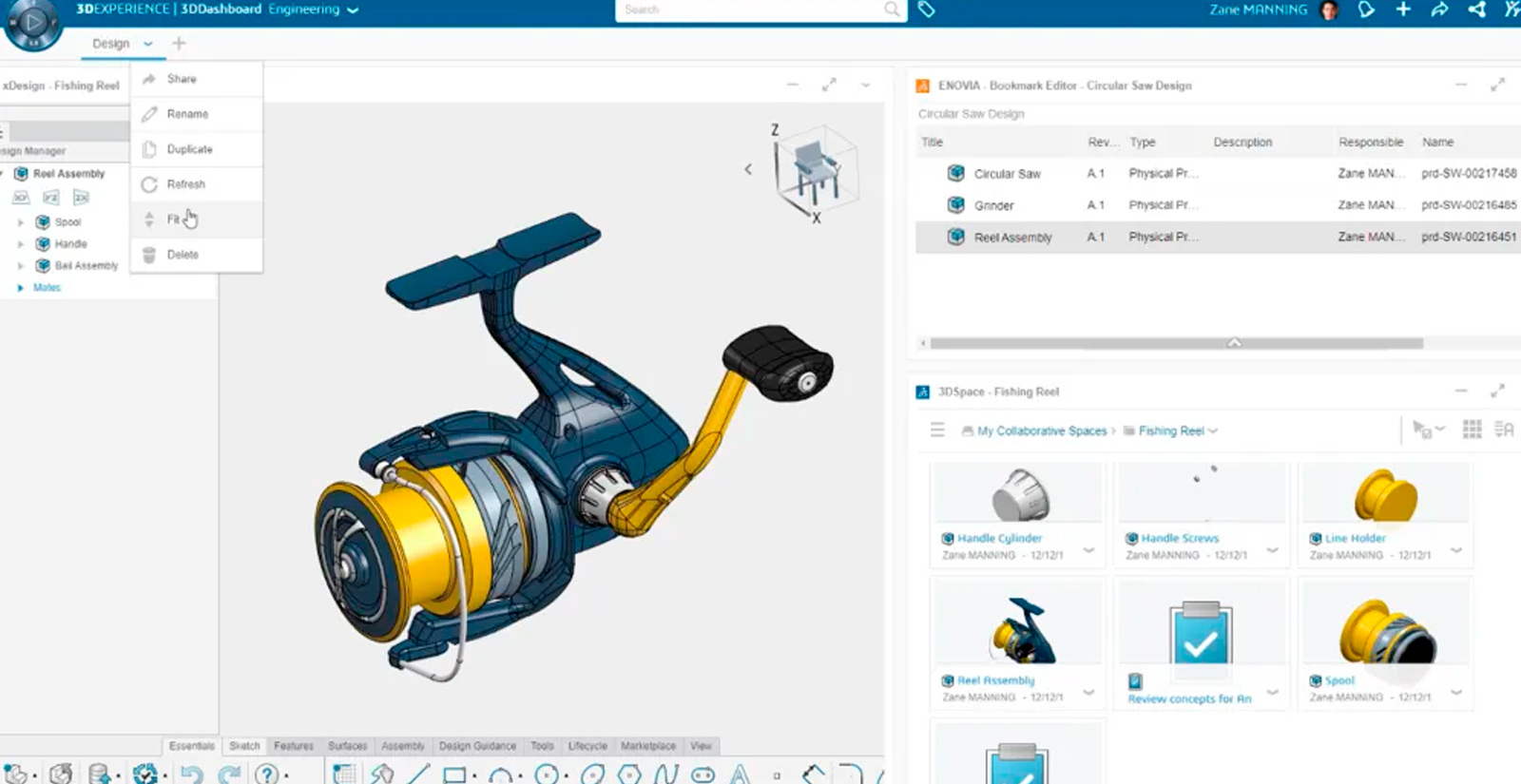Click the share arrow icon in top bar
This screenshot has height=784, width=1521.
point(1439,10)
